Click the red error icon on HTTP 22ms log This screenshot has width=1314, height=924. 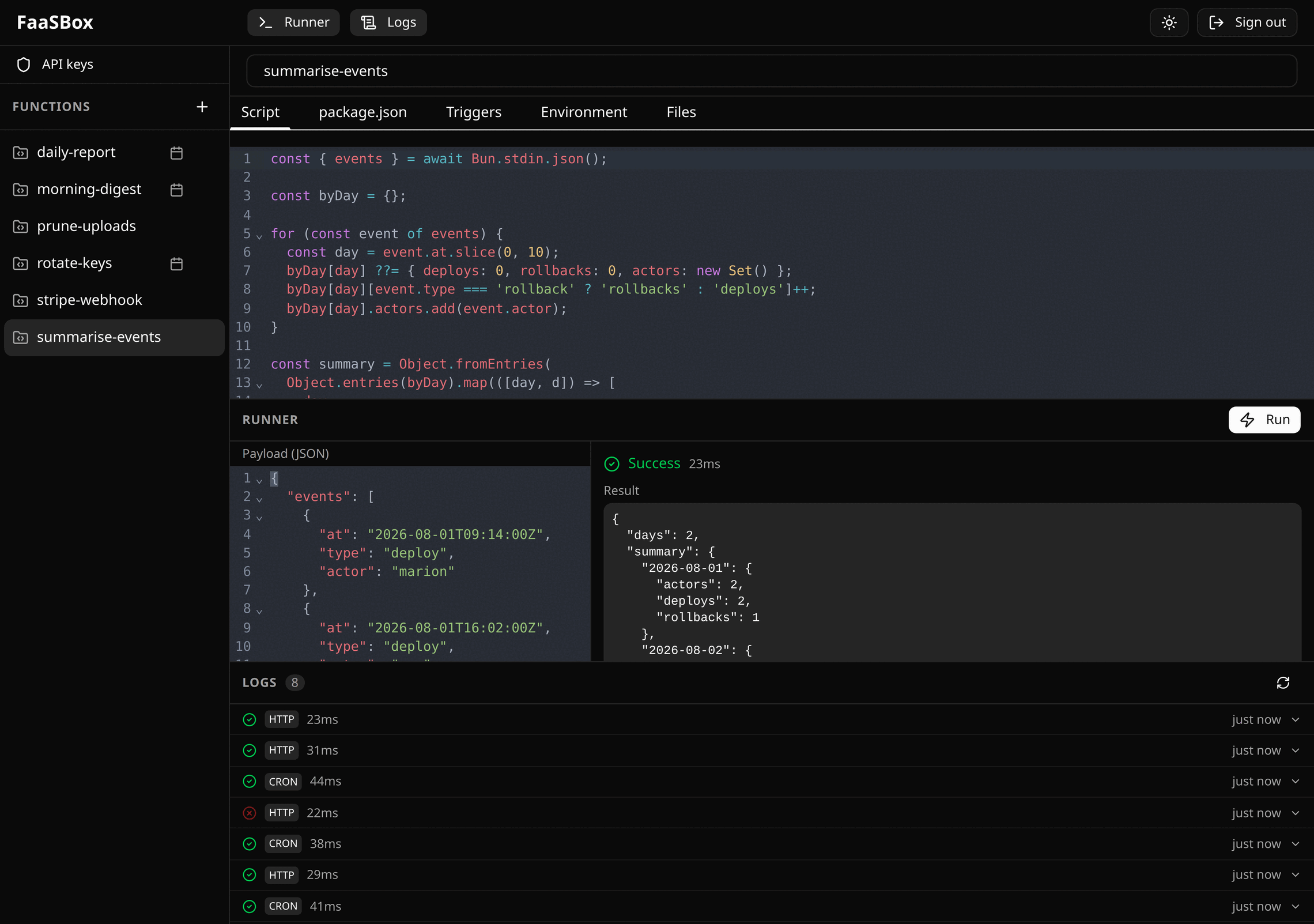[249, 813]
